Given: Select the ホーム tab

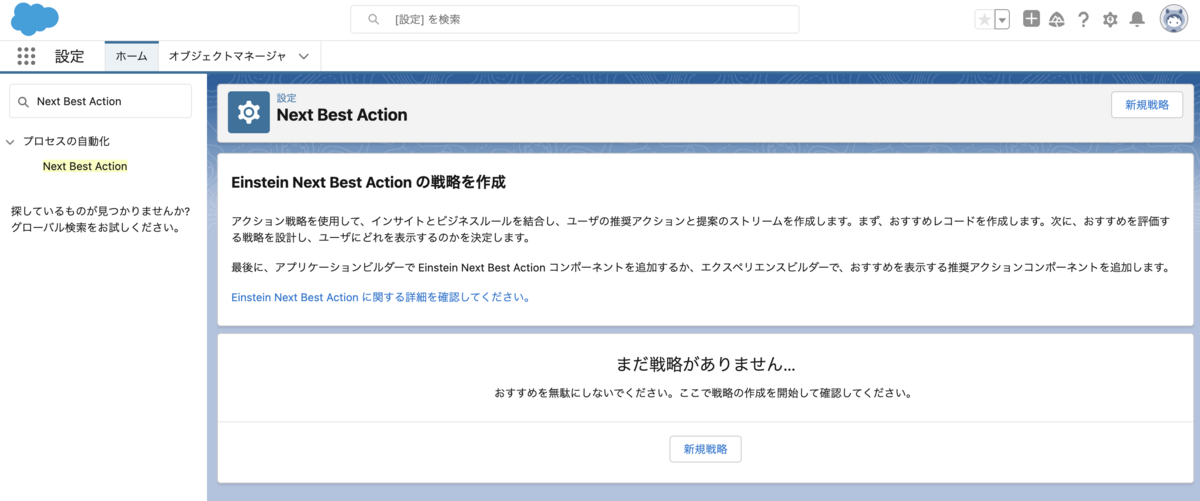Looking at the screenshot, I should (x=132, y=56).
